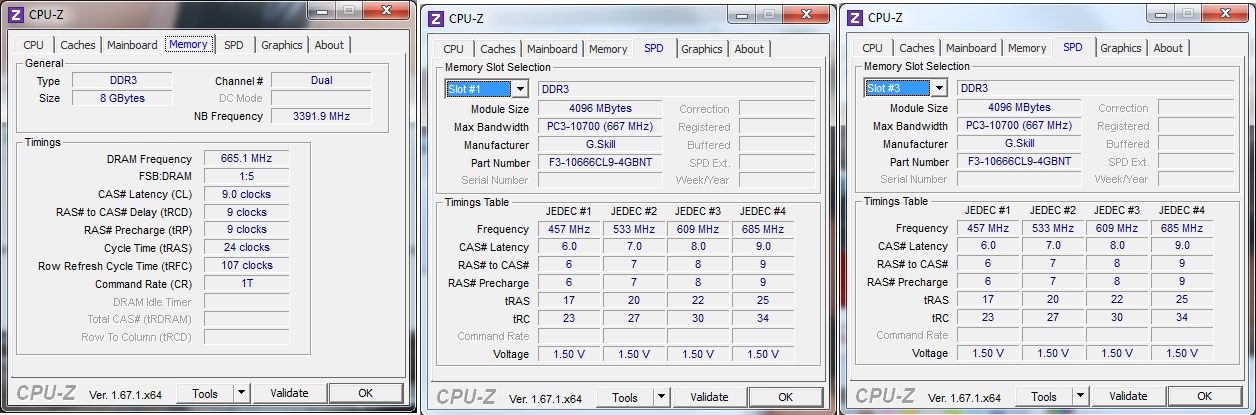The height and width of the screenshot is (415, 1256).
Task: Click the Command Rate value 1T
Action: click(246, 283)
